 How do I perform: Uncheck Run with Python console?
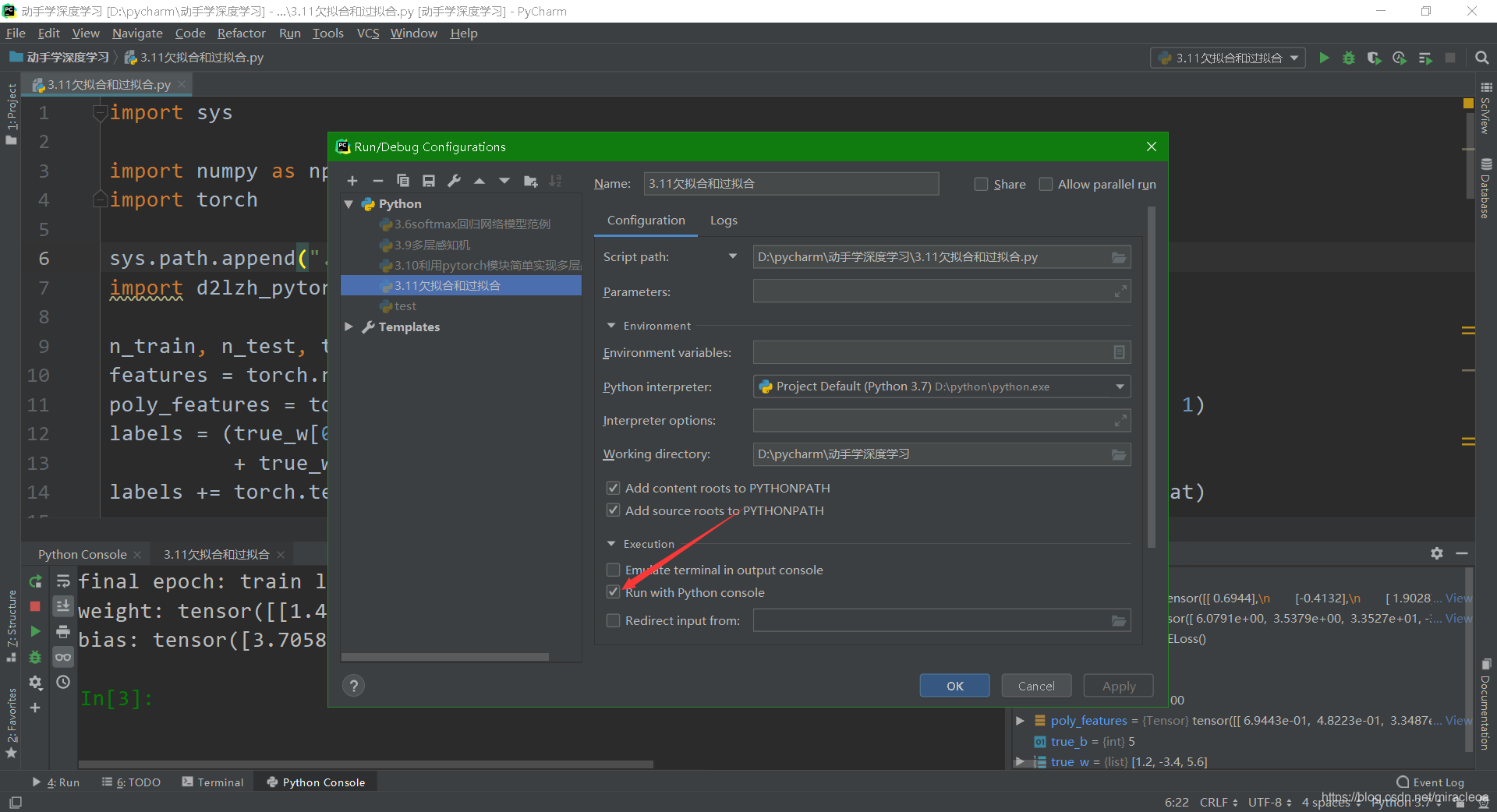[613, 591]
